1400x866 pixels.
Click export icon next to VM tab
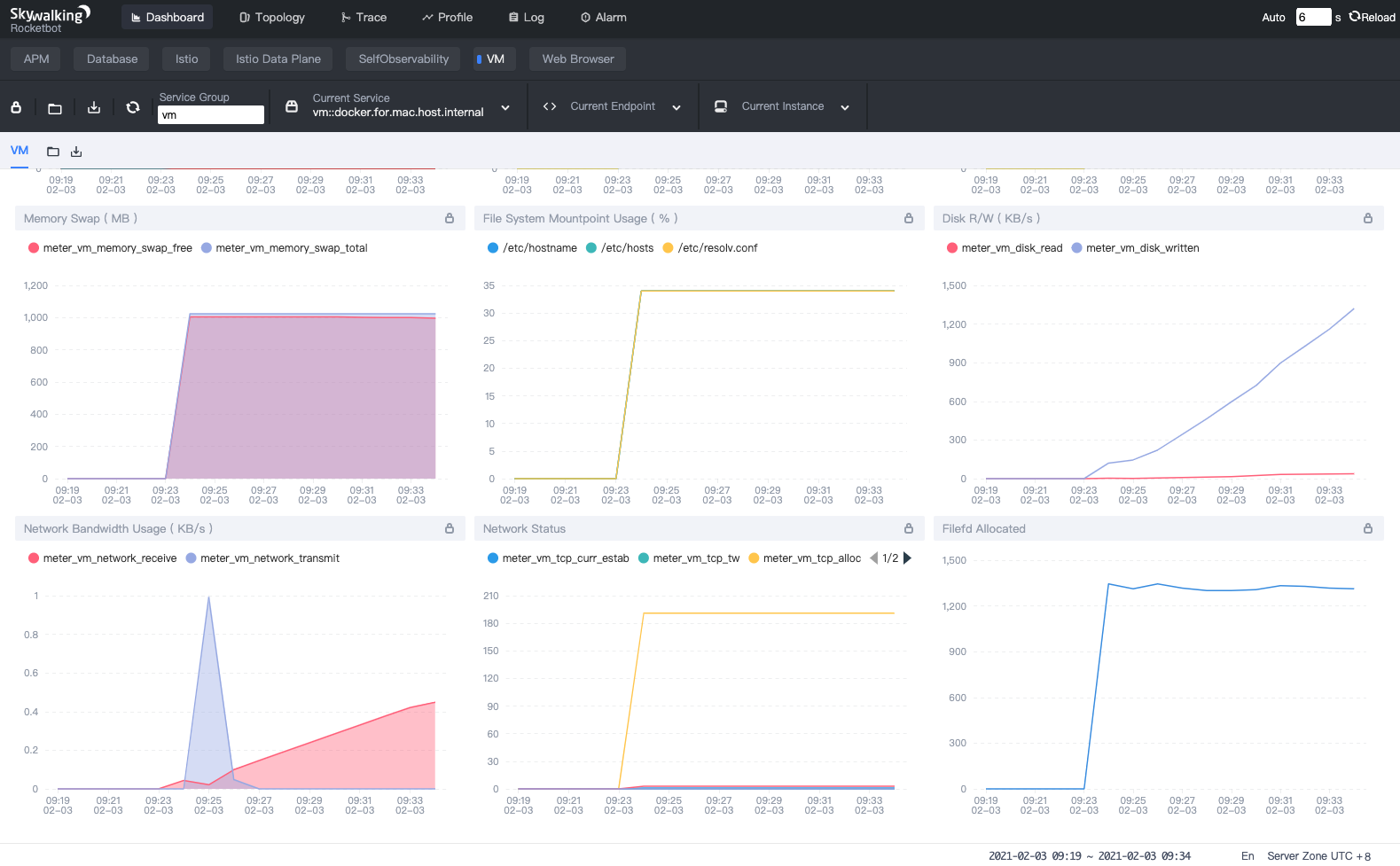click(x=76, y=152)
